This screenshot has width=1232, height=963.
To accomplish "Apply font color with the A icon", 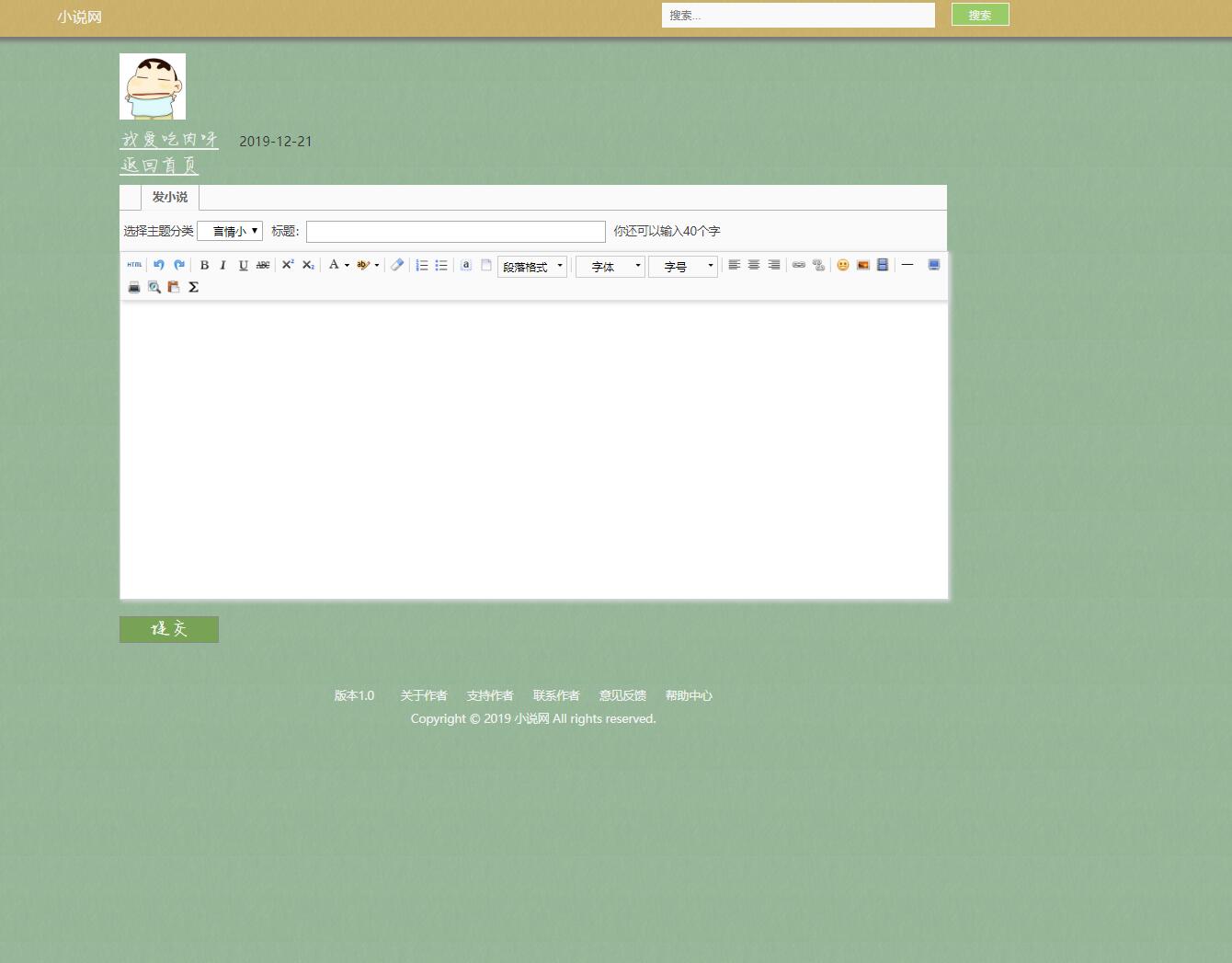I will tap(334, 265).
